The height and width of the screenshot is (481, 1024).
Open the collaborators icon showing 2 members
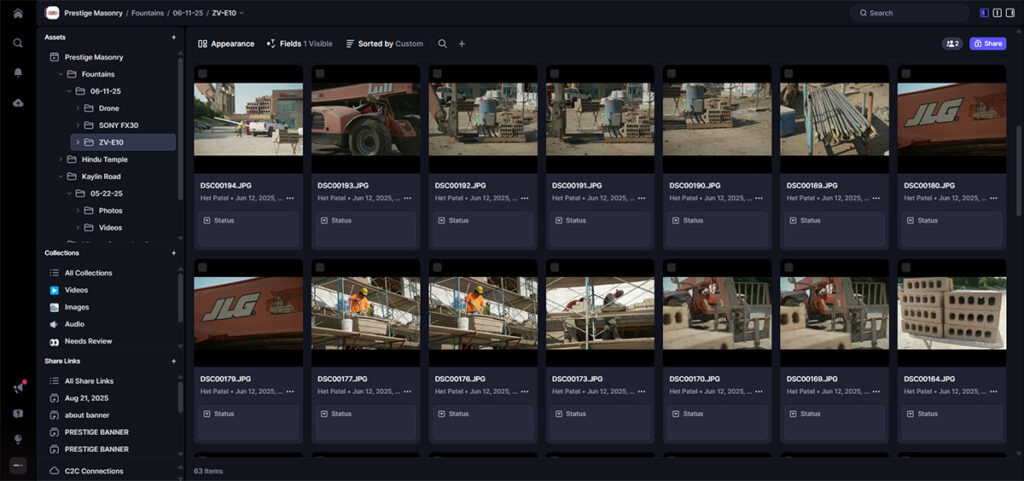(951, 44)
